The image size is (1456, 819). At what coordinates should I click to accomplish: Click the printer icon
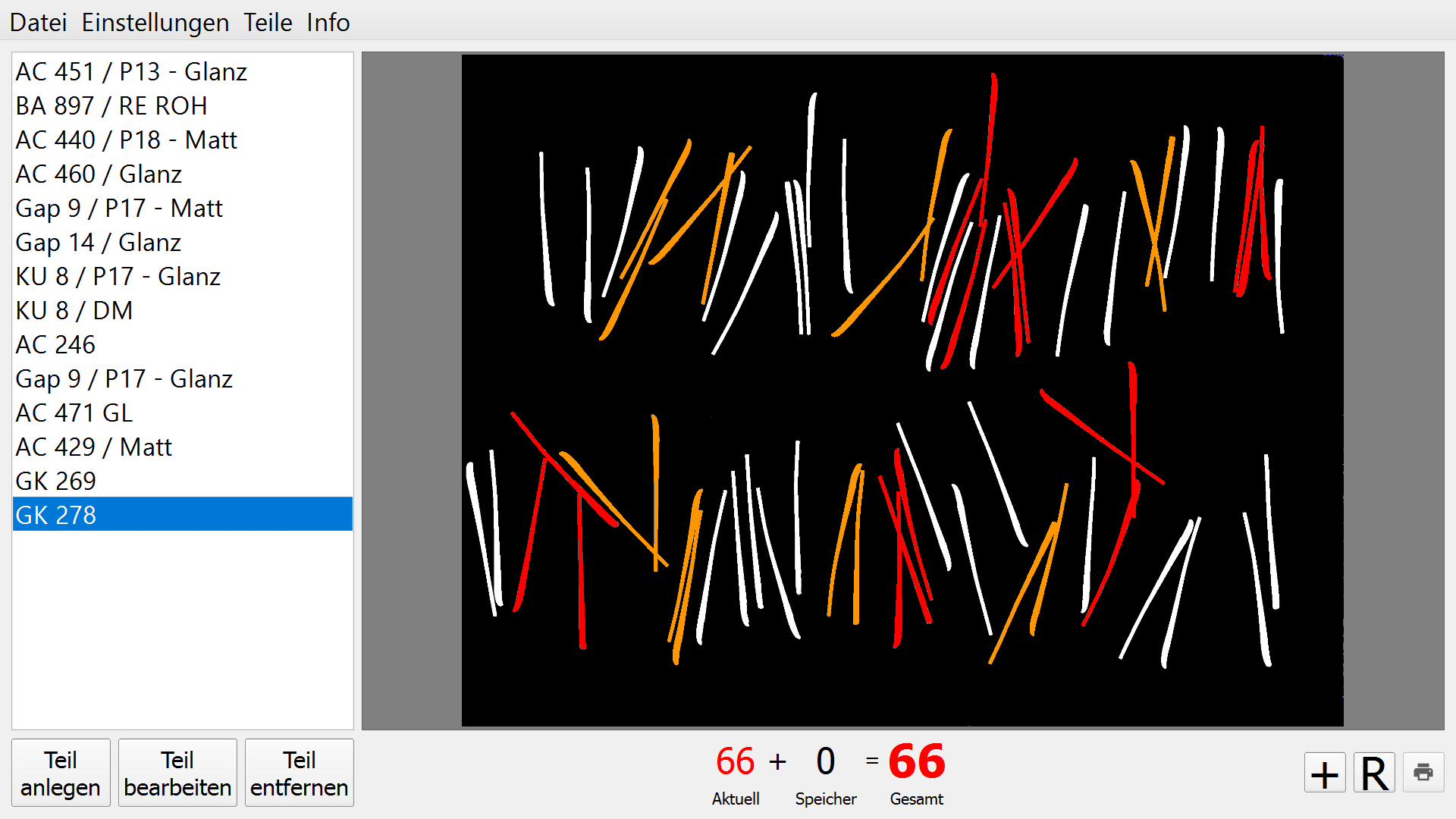coord(1423,773)
